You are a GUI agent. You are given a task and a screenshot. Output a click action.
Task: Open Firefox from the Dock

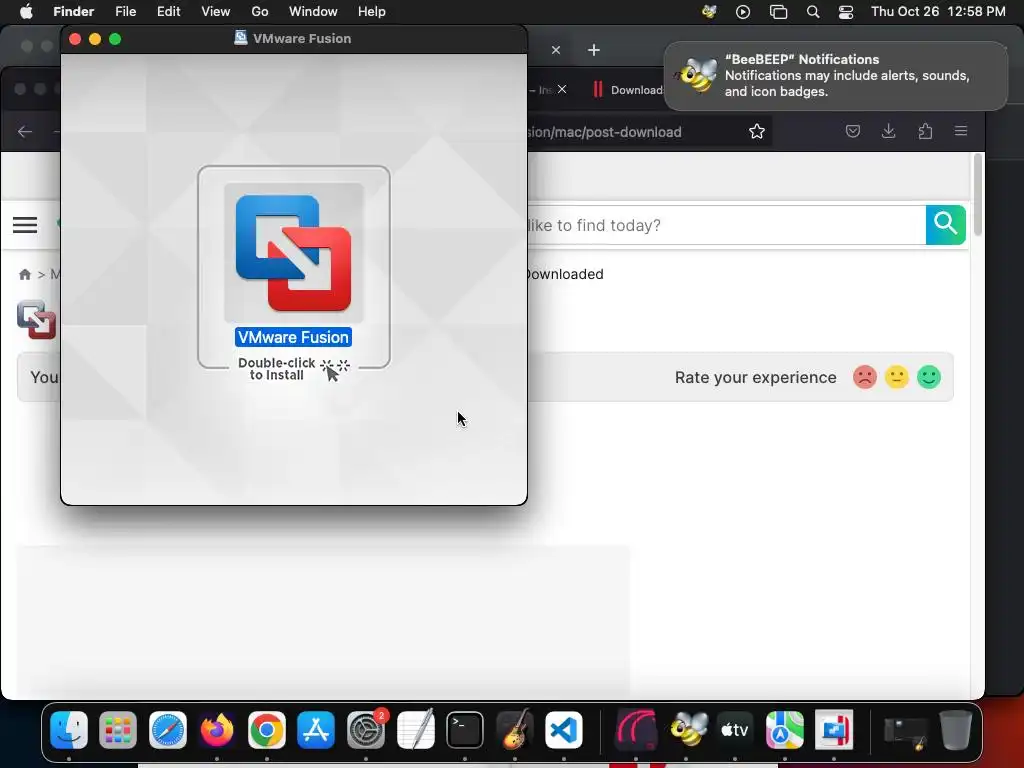click(x=217, y=730)
